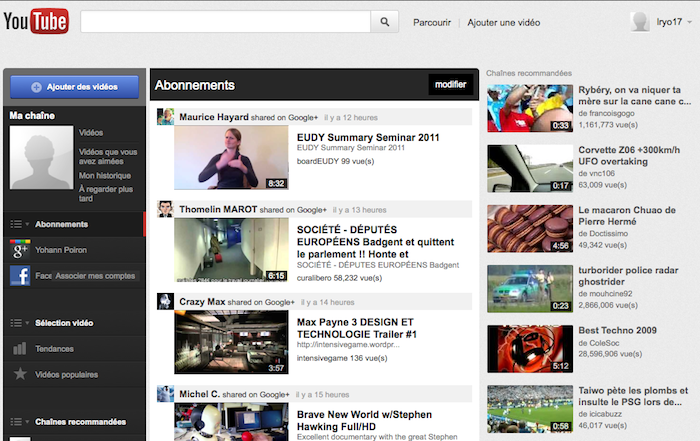Click the YouTube logo

36,20
